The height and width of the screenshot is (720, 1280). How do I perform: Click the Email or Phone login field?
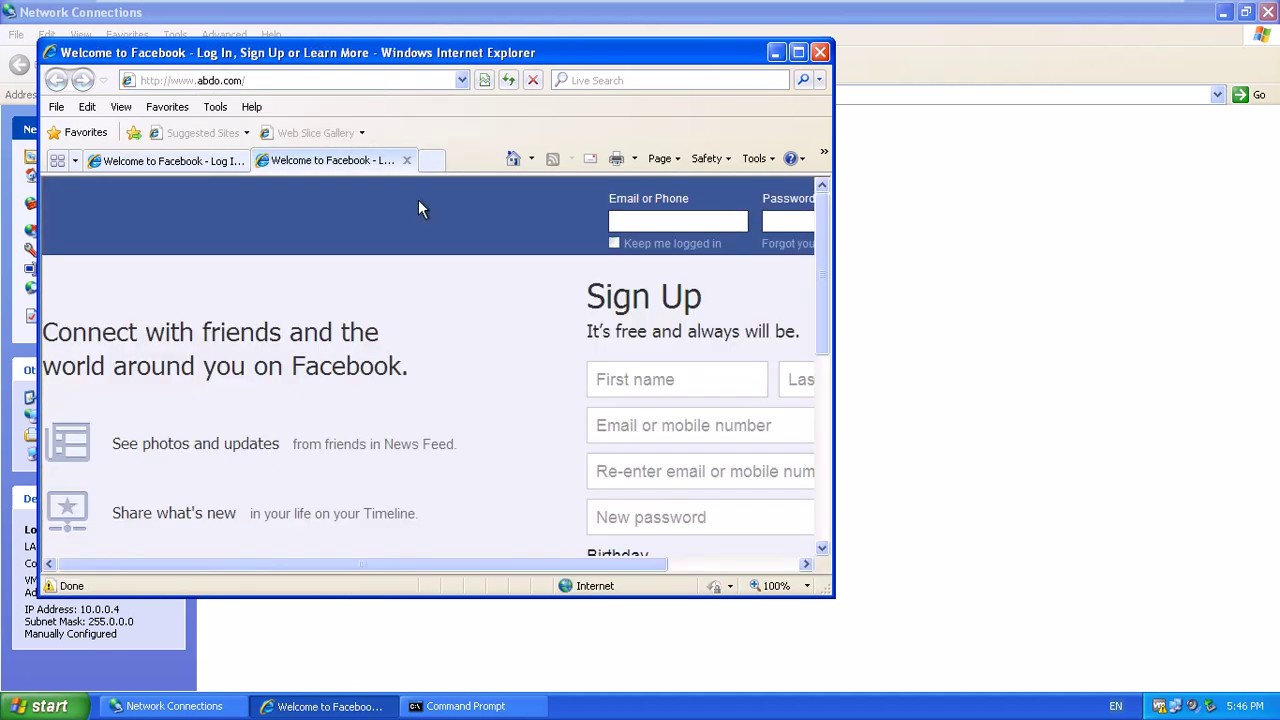(x=678, y=221)
